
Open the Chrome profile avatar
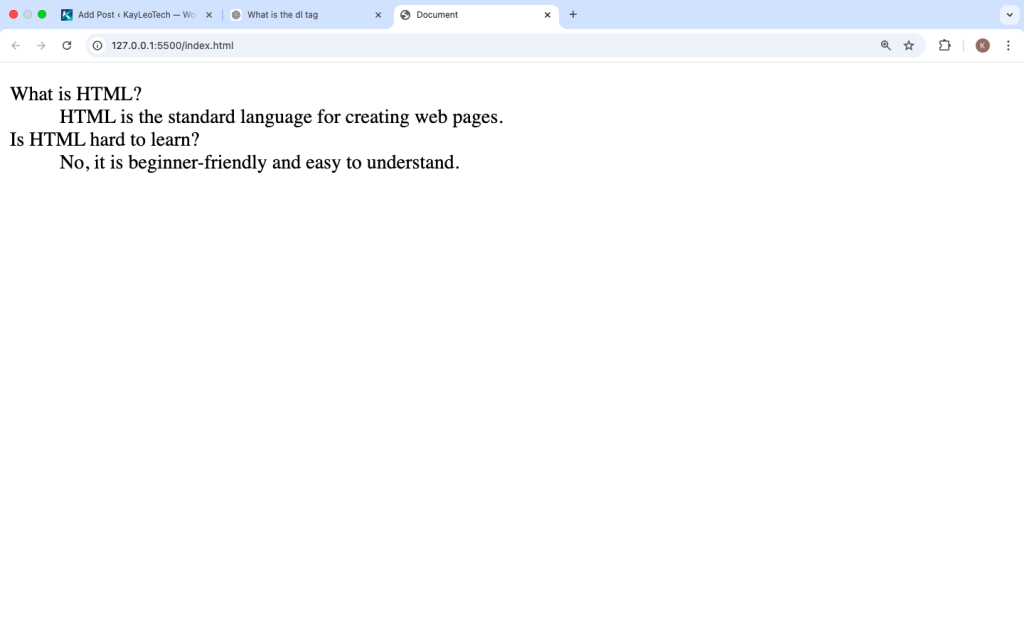pyautogui.click(x=982, y=45)
